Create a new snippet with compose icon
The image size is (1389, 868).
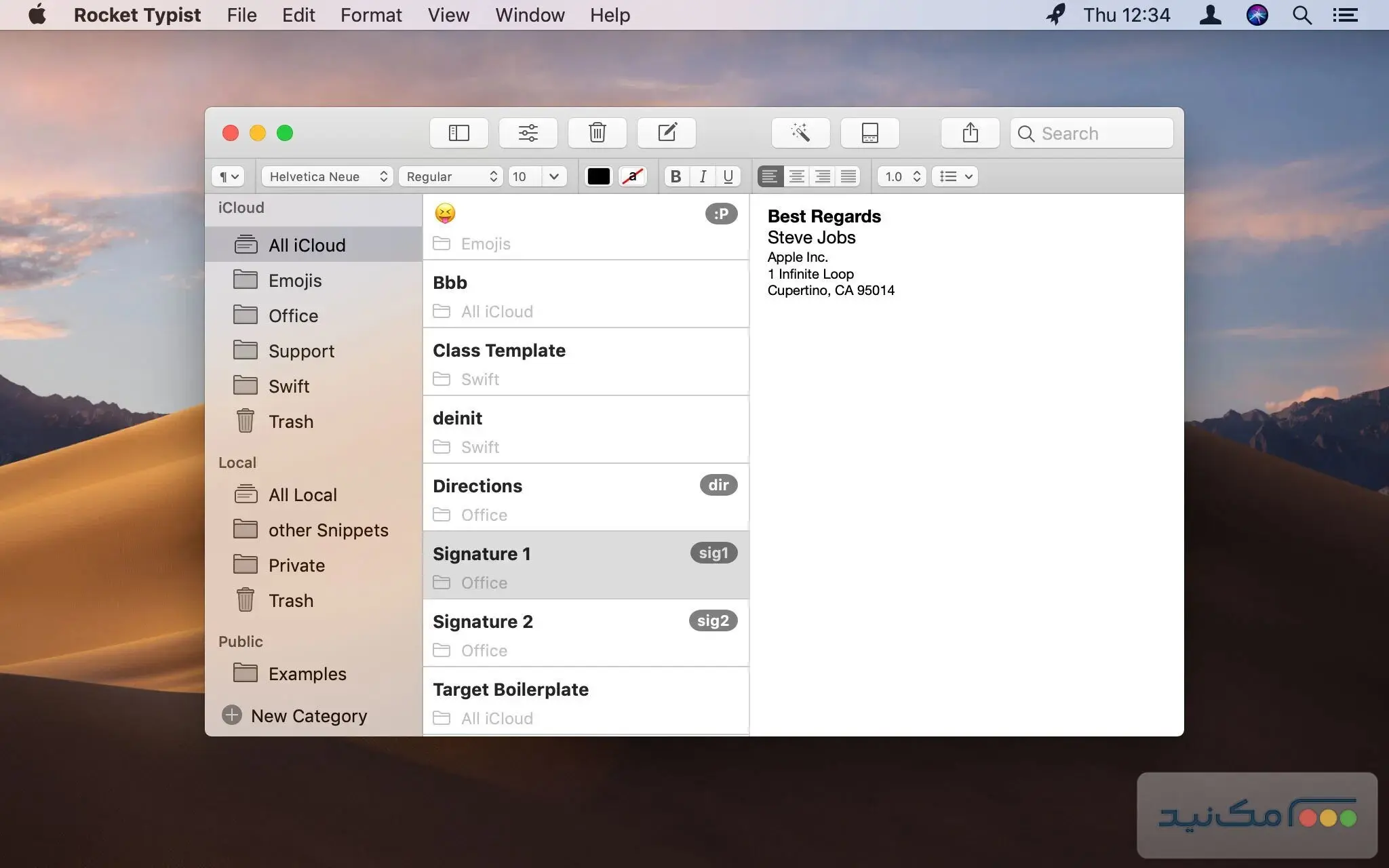(667, 133)
